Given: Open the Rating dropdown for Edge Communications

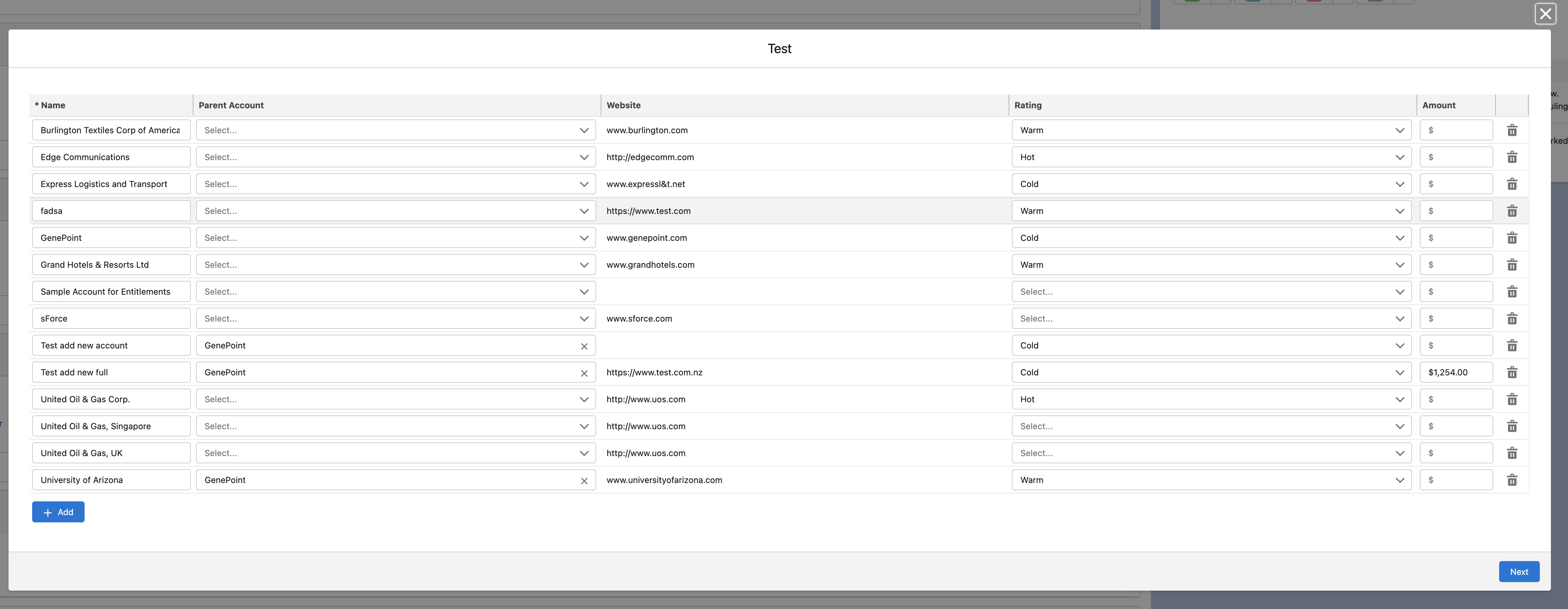Looking at the screenshot, I should click(x=1211, y=157).
